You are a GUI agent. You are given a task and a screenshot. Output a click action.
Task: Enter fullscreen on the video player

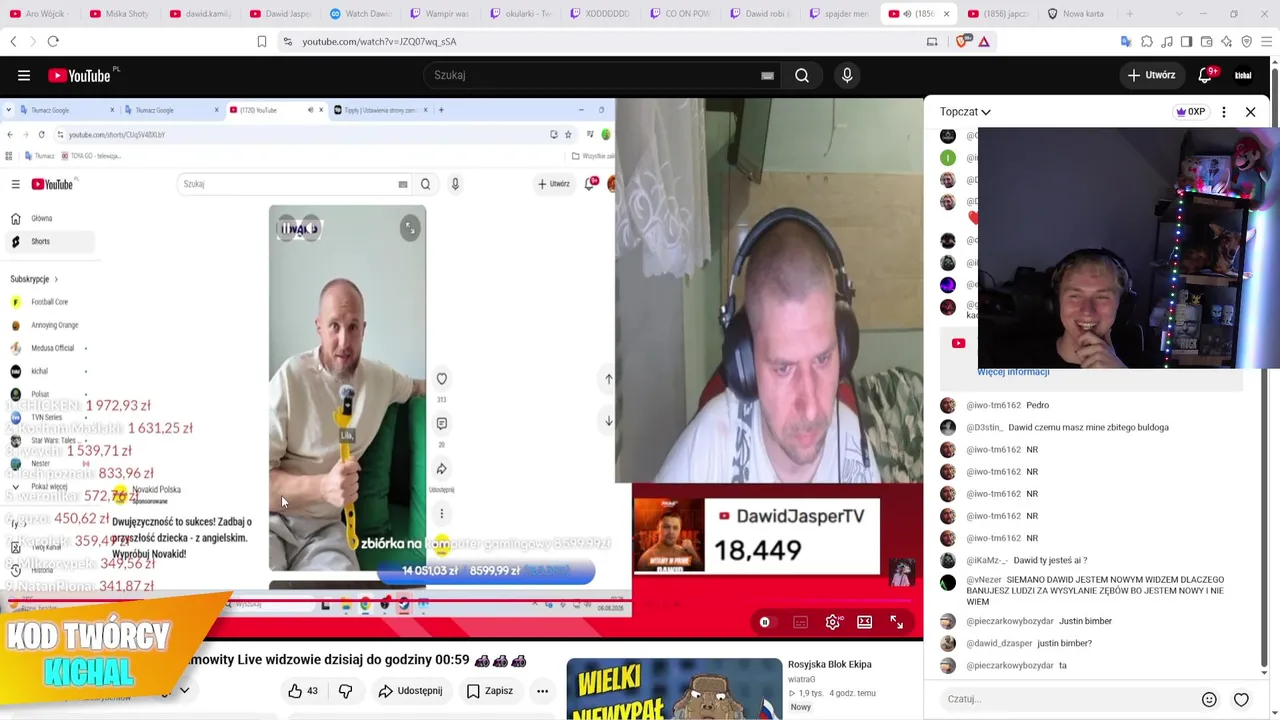point(897,622)
